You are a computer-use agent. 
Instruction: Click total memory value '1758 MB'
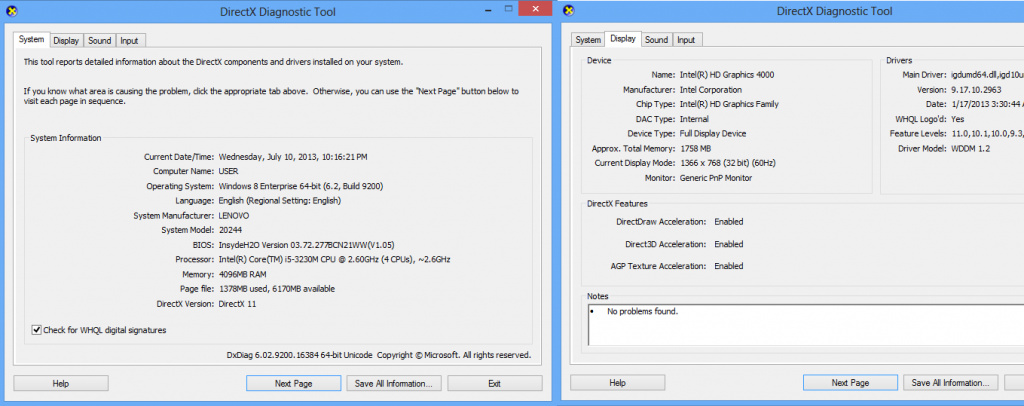coord(696,149)
